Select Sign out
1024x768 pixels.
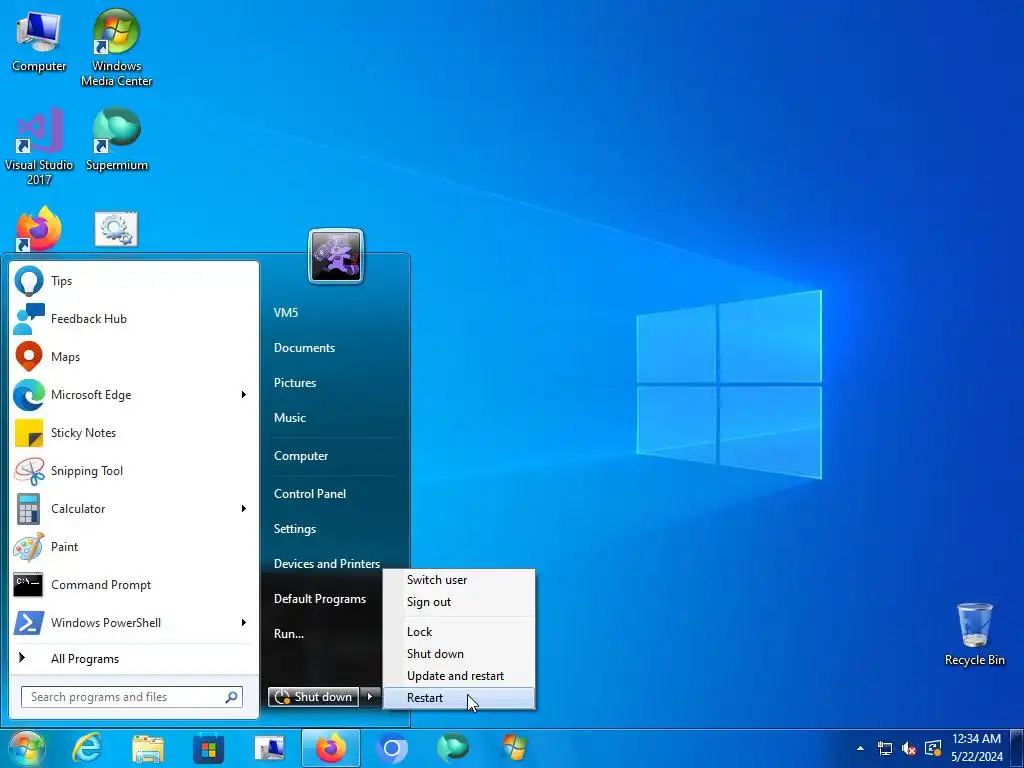pos(458,601)
